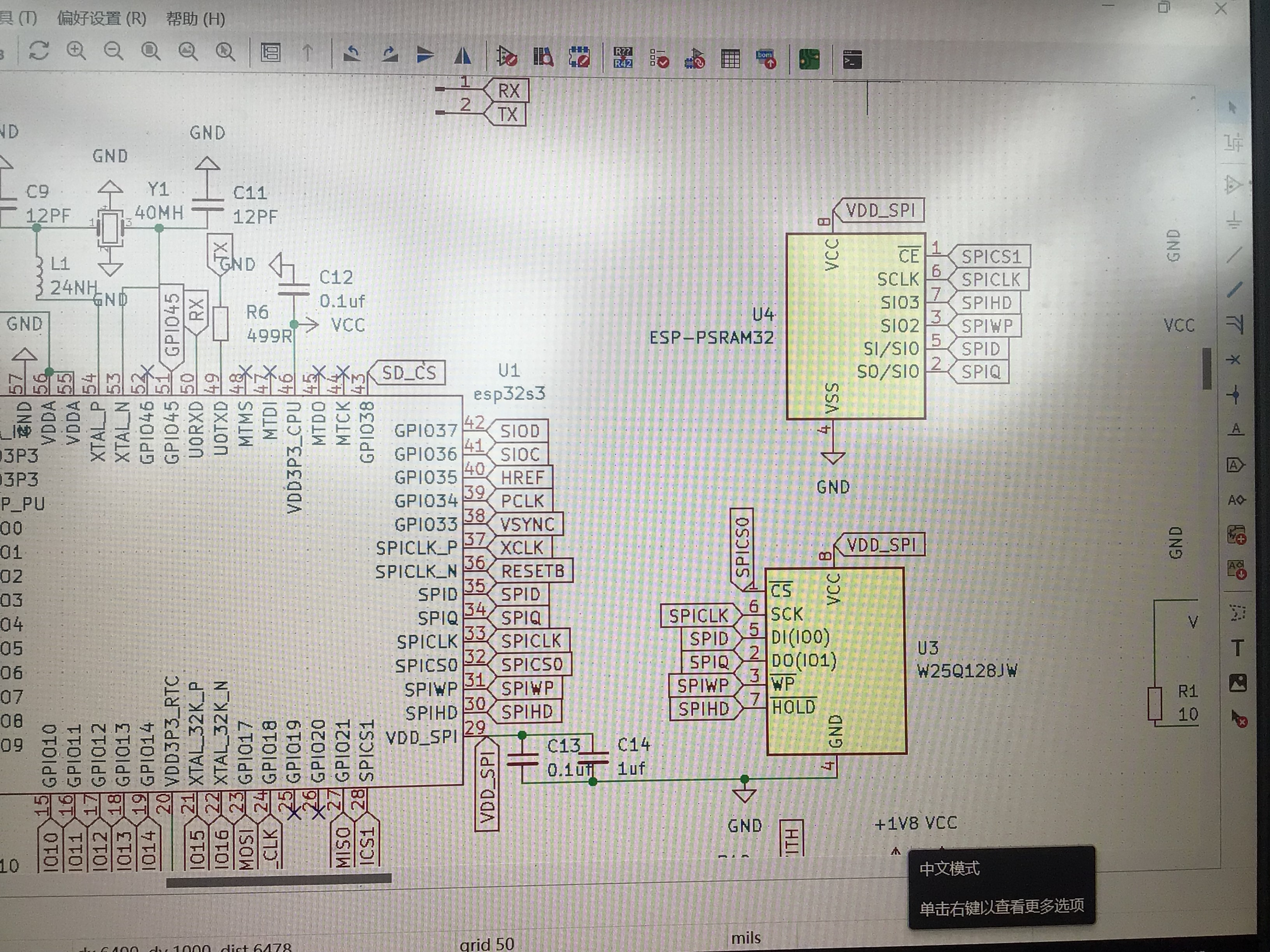Generate the bill of materials
Image resolution: width=1270 pixels, height=952 pixels.
767,59
